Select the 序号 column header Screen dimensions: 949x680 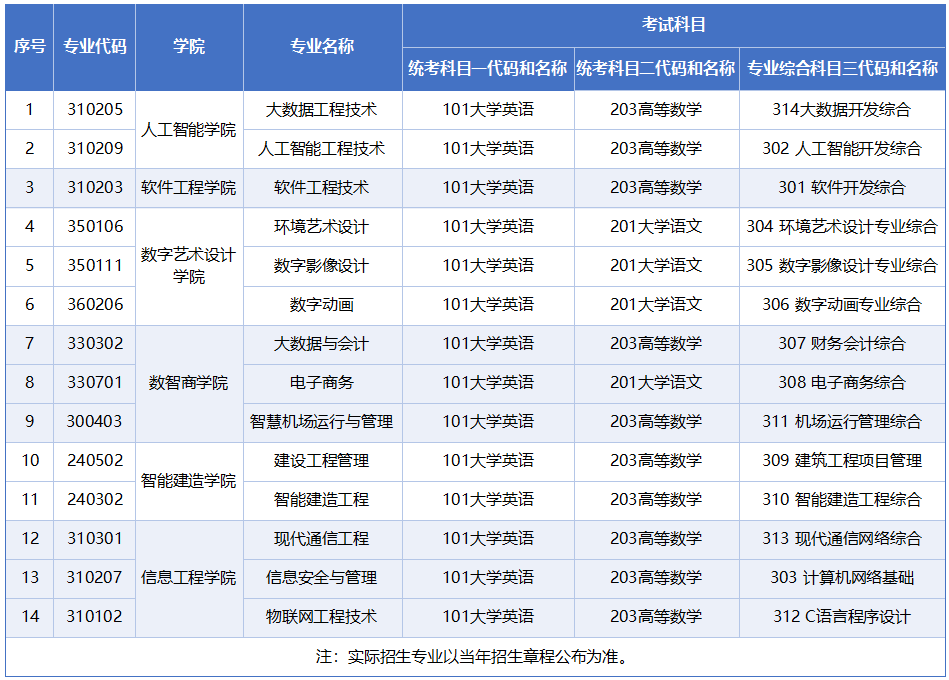pyautogui.click(x=28, y=46)
